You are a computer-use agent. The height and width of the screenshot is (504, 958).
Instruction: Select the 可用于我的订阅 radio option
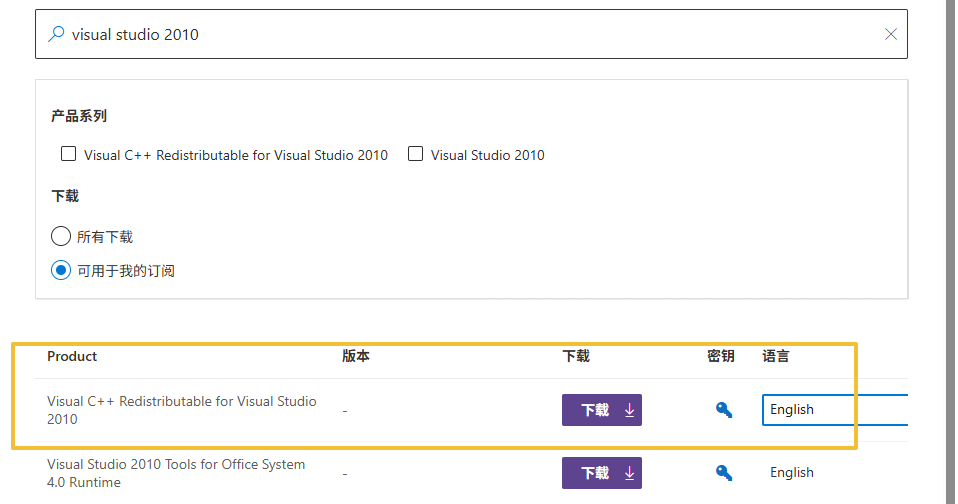click(x=61, y=270)
